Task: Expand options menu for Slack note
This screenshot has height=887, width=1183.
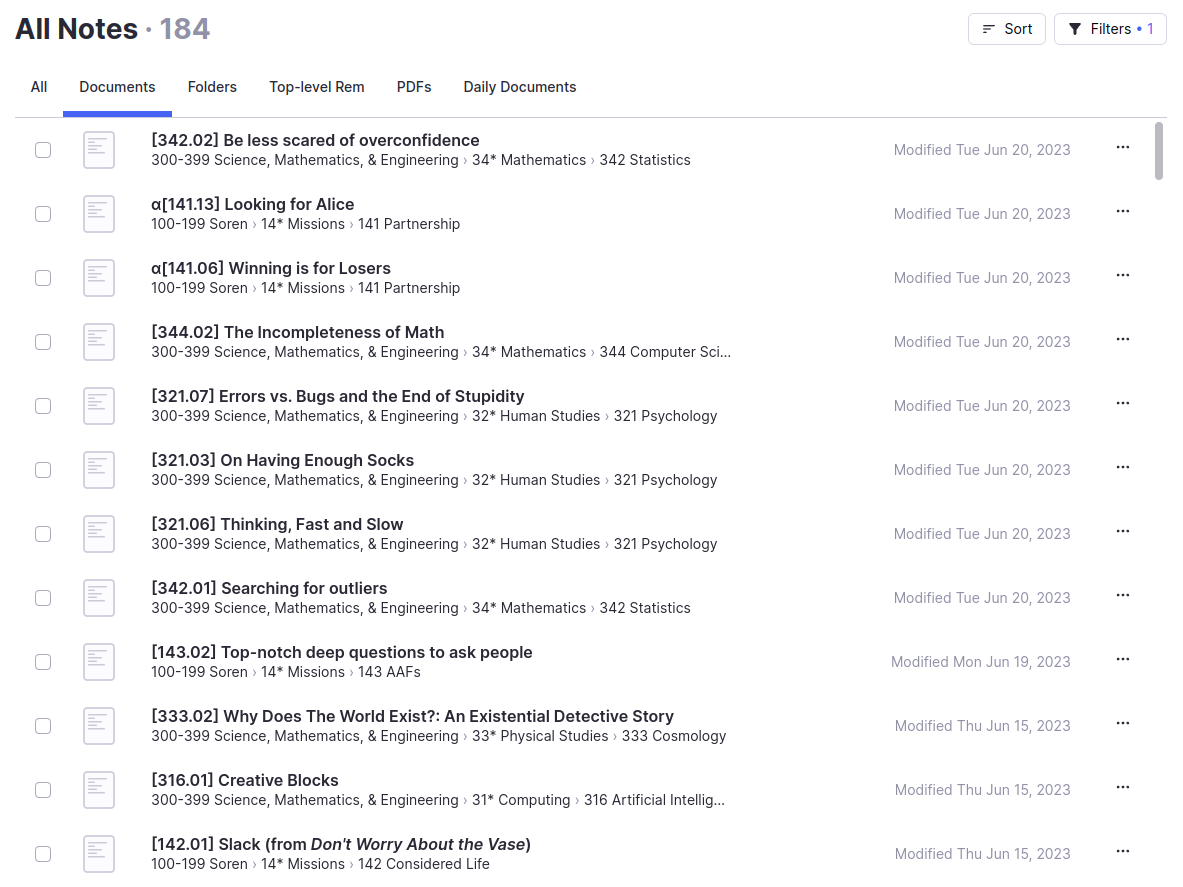Action: (1122, 852)
